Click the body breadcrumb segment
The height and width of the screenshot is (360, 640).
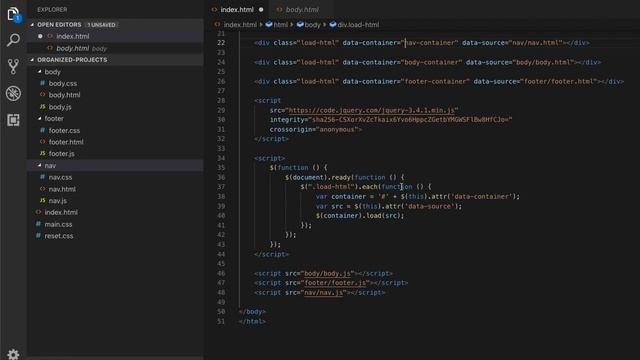[x=312, y=25]
